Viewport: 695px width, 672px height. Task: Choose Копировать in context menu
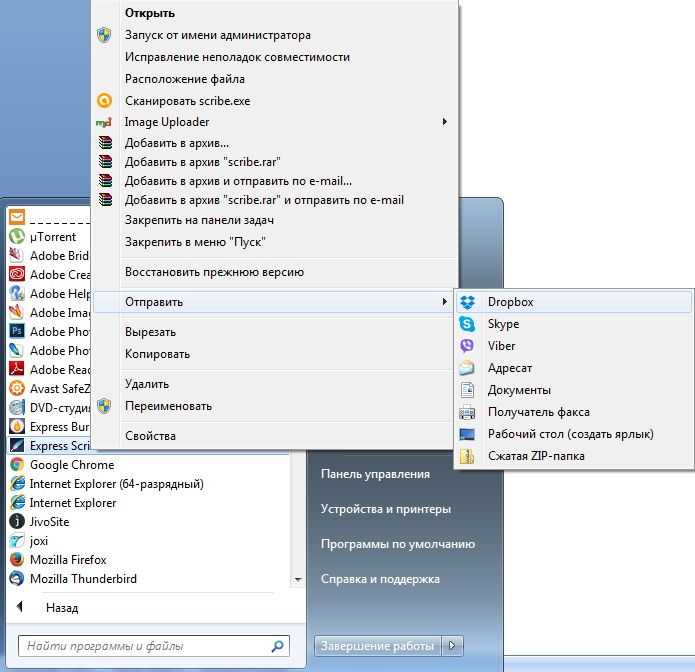click(157, 354)
